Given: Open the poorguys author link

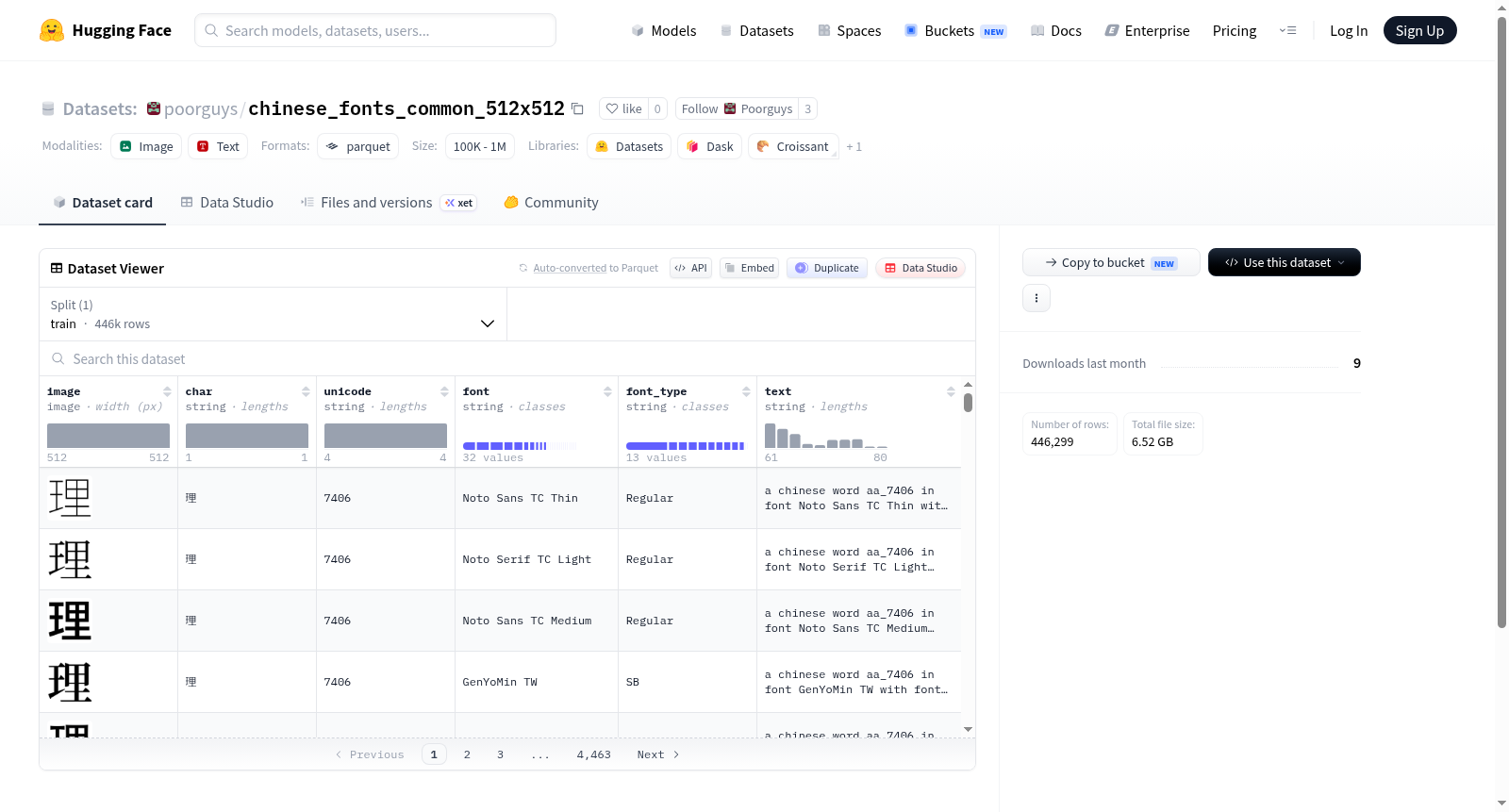Looking at the screenshot, I should 201,109.
